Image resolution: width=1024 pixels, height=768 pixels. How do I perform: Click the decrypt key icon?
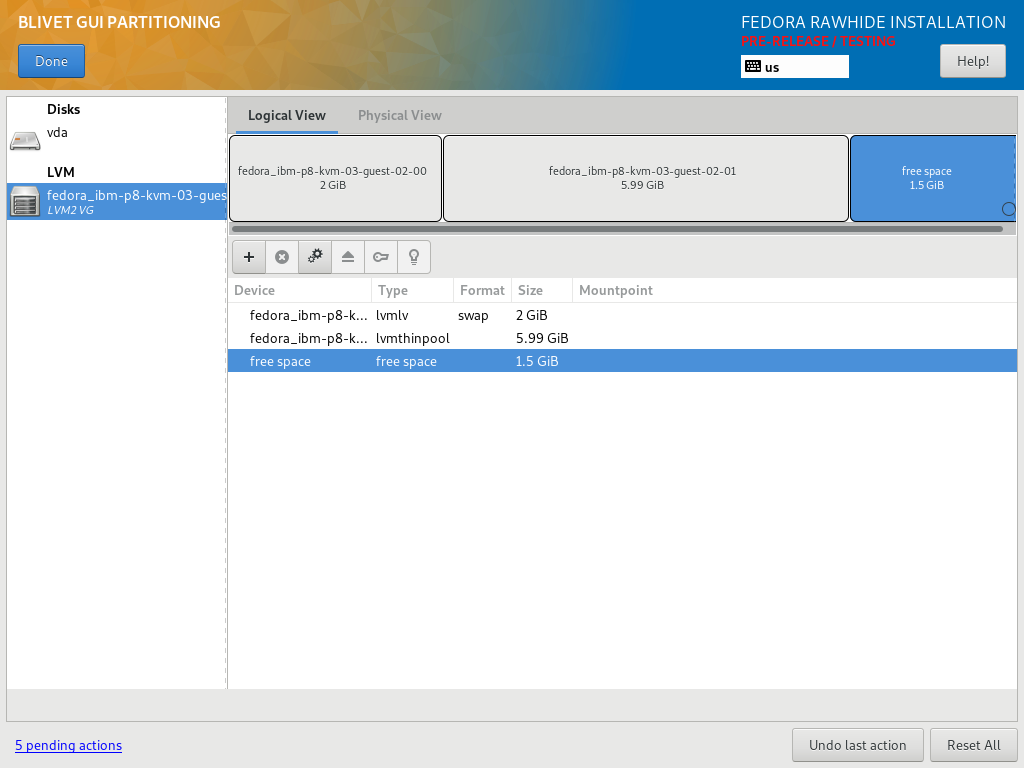[381, 257]
